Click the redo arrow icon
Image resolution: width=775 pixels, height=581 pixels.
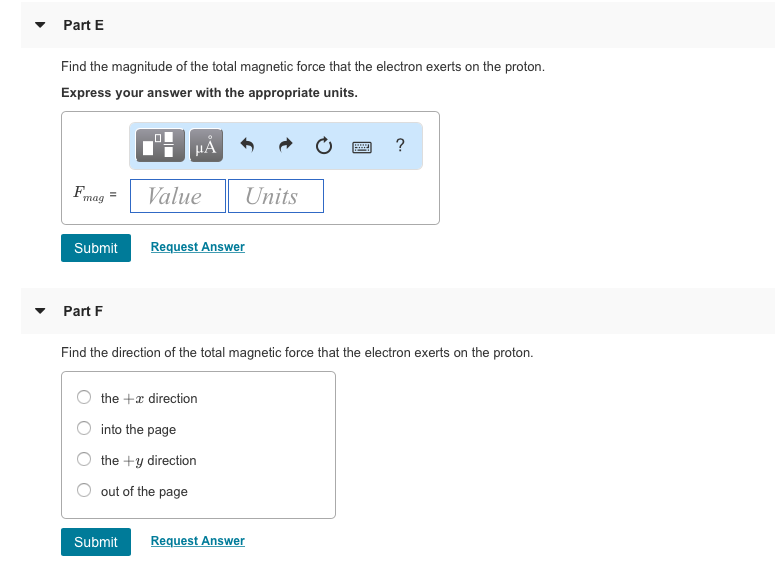tap(286, 146)
